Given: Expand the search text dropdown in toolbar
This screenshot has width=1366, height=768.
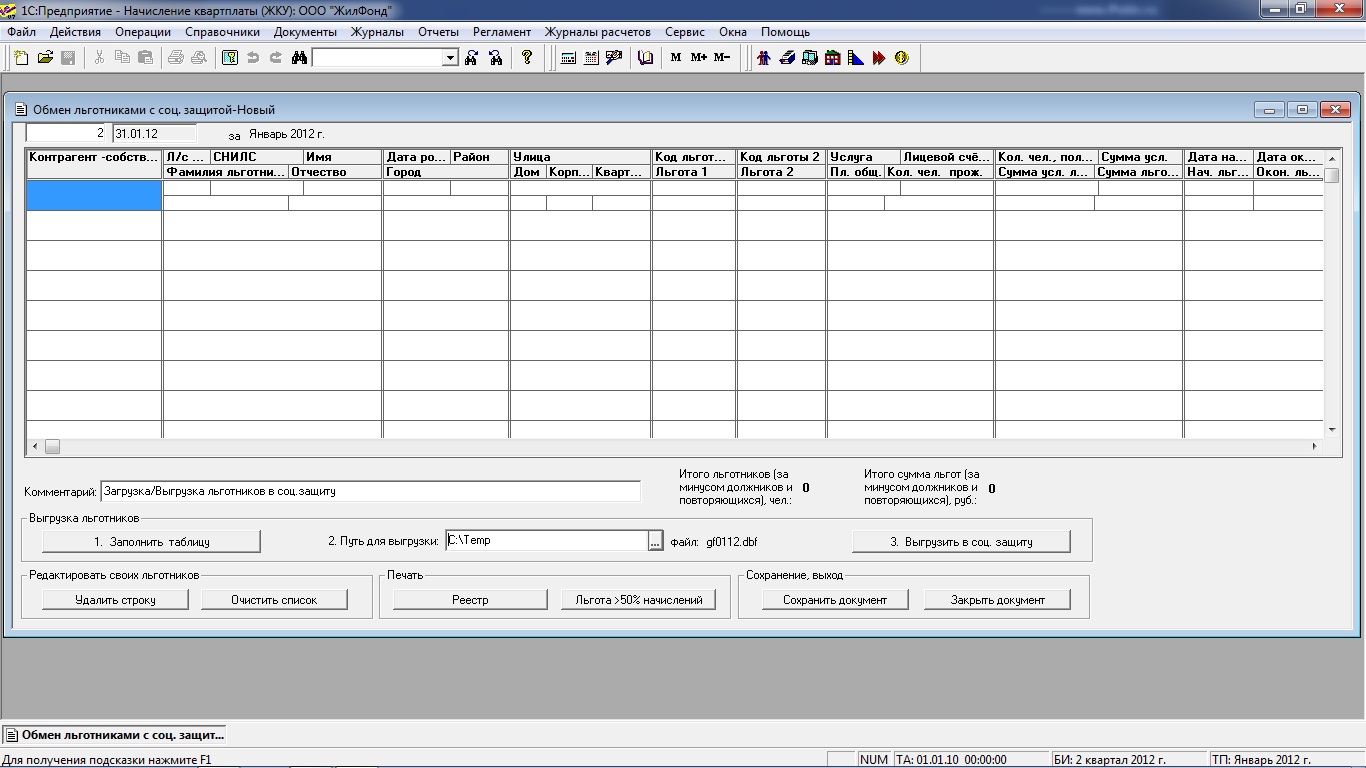Looking at the screenshot, I should pos(450,58).
